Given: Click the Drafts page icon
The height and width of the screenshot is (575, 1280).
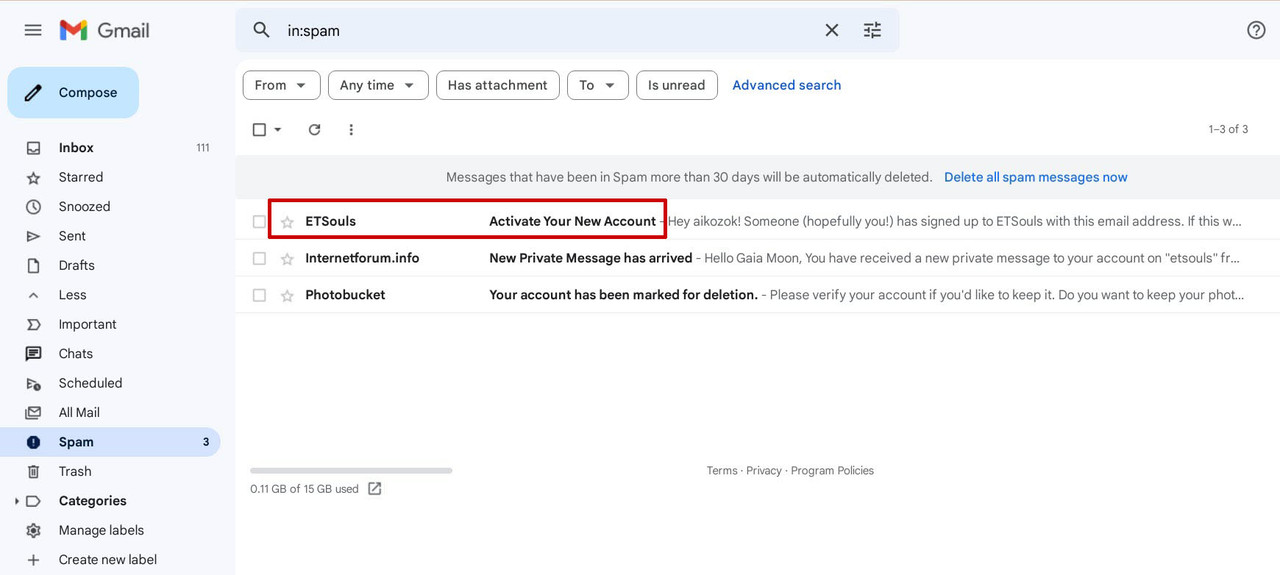Looking at the screenshot, I should (x=33, y=265).
